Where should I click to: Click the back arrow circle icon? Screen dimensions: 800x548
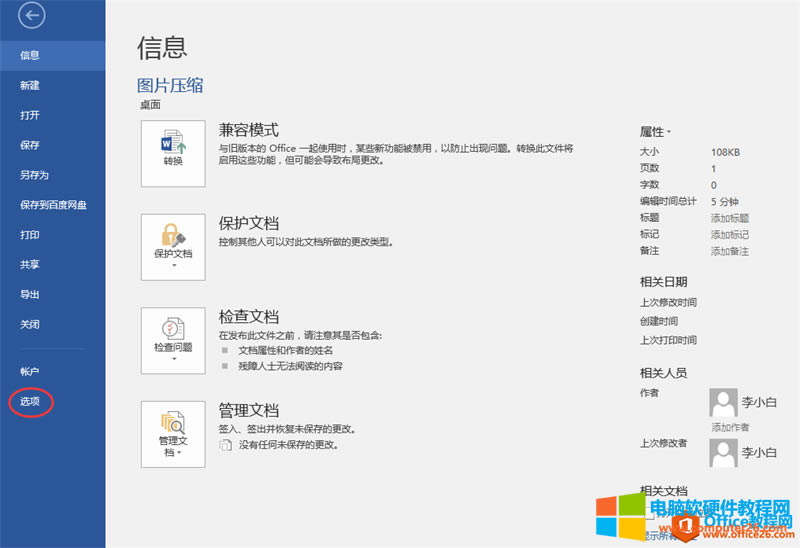(x=32, y=16)
